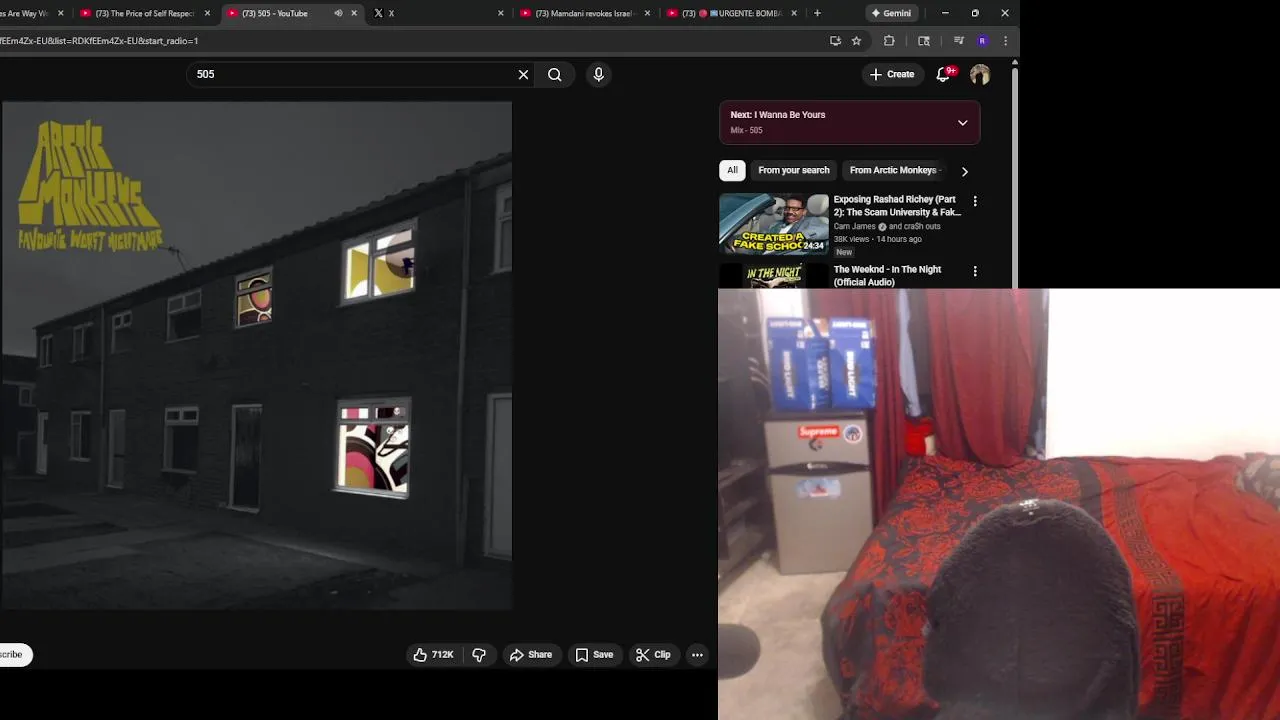Close the browser tab left of Mamdani tab
Image resolution: width=1280 pixels, height=720 pixels.
point(501,13)
